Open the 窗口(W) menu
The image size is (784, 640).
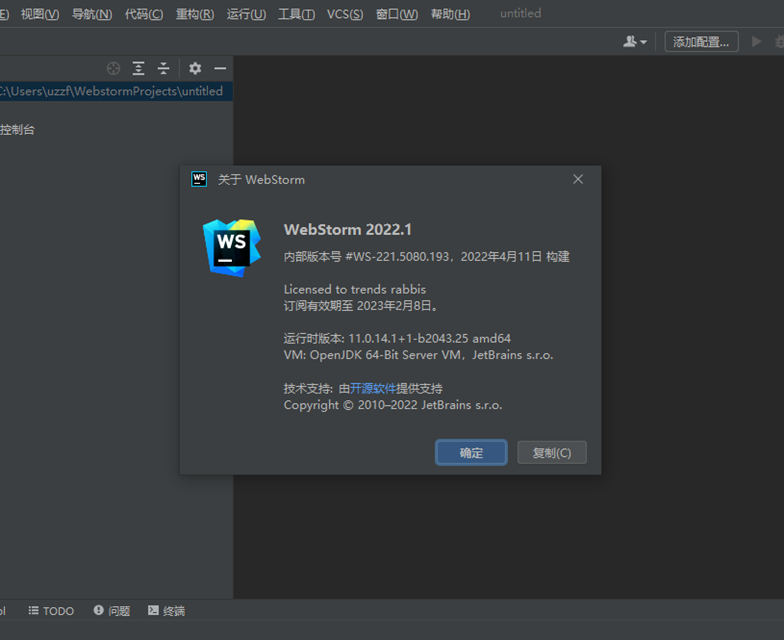[x=397, y=14]
